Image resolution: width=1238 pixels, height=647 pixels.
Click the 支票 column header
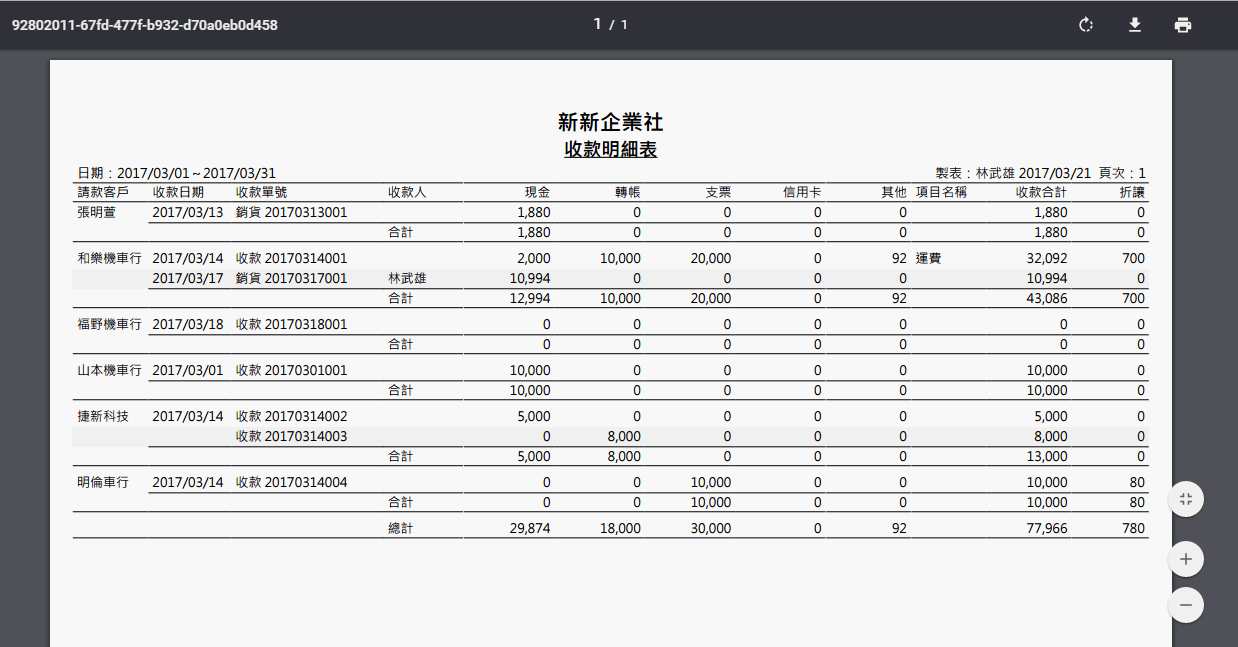point(718,192)
